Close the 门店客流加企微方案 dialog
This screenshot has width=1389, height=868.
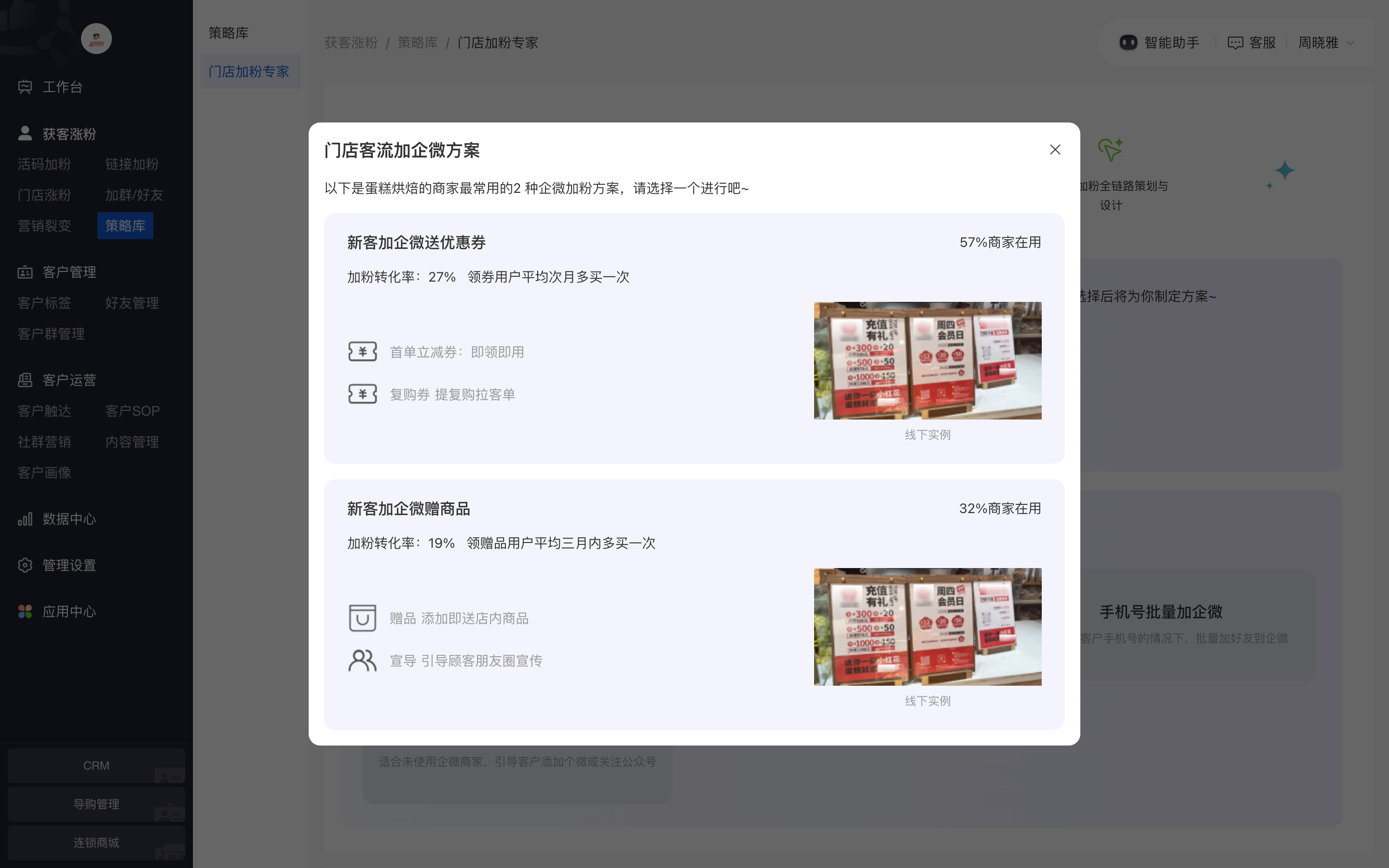(1055, 149)
